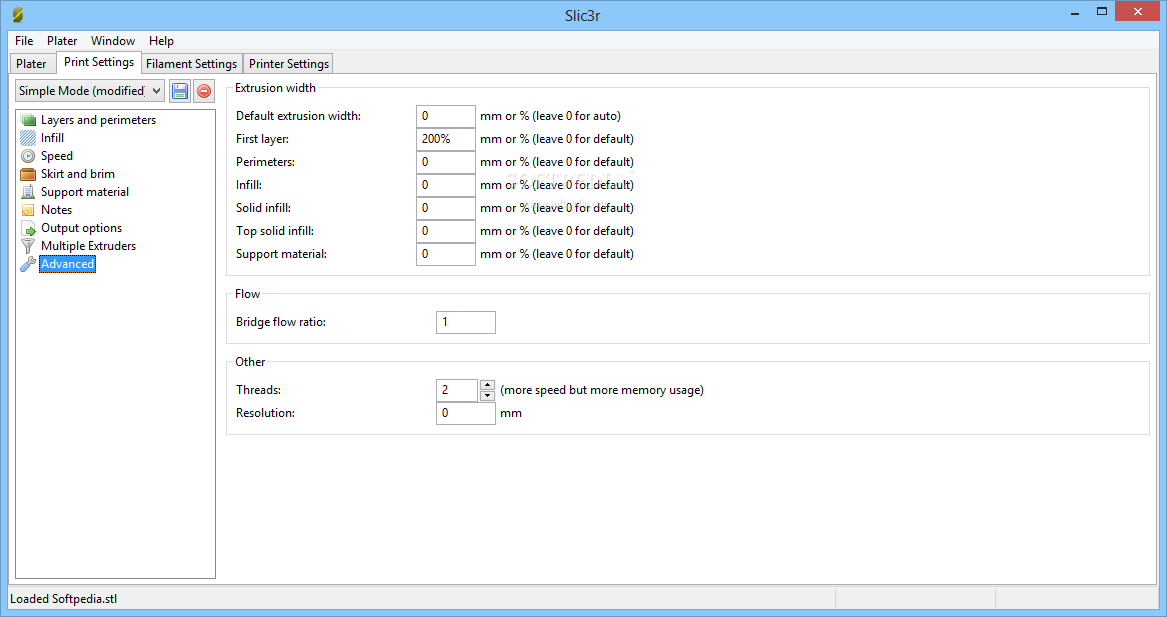Open the Plater menu in menu bar

[62, 41]
